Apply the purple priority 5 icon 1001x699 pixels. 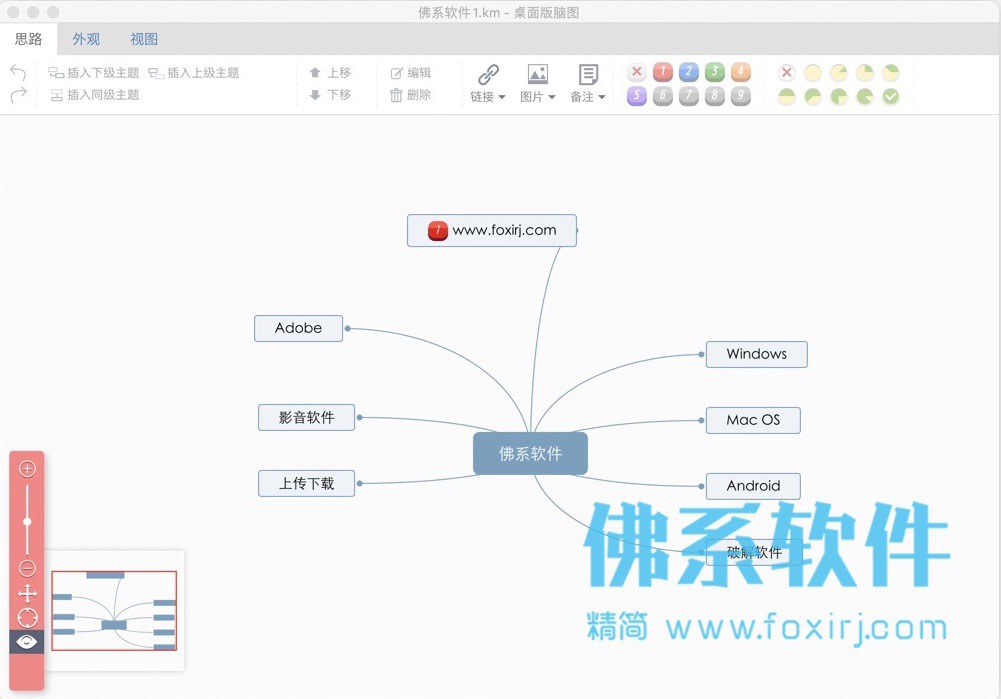pyautogui.click(x=636, y=96)
